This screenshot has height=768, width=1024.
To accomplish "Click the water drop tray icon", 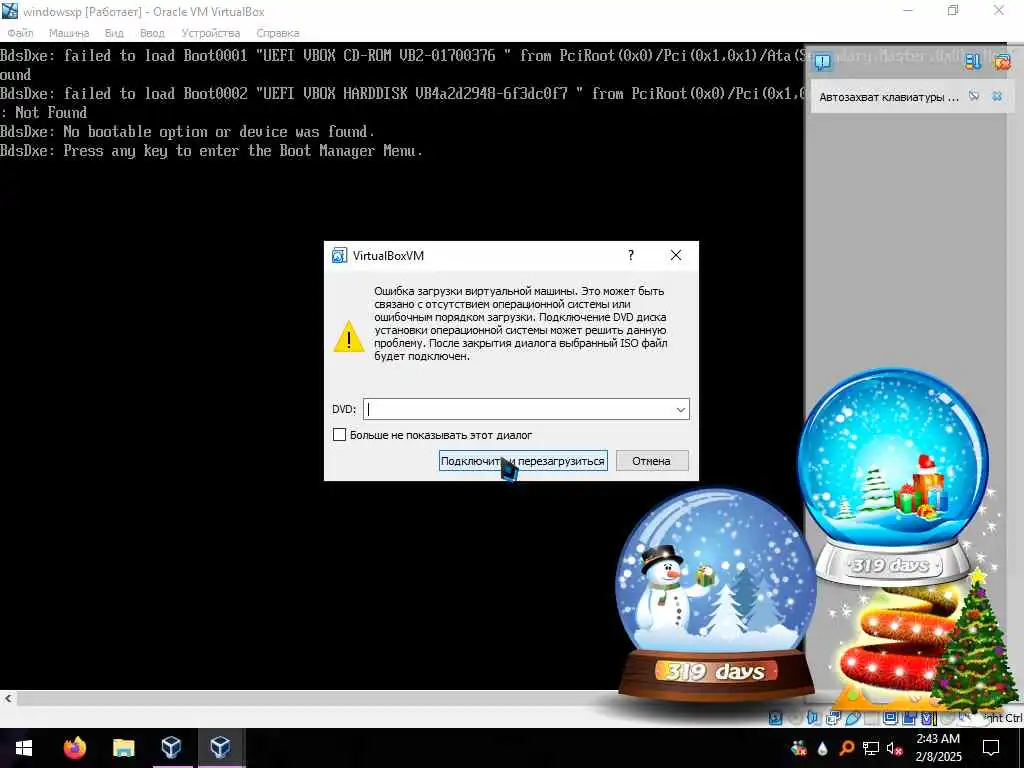I will pyautogui.click(x=822, y=748).
